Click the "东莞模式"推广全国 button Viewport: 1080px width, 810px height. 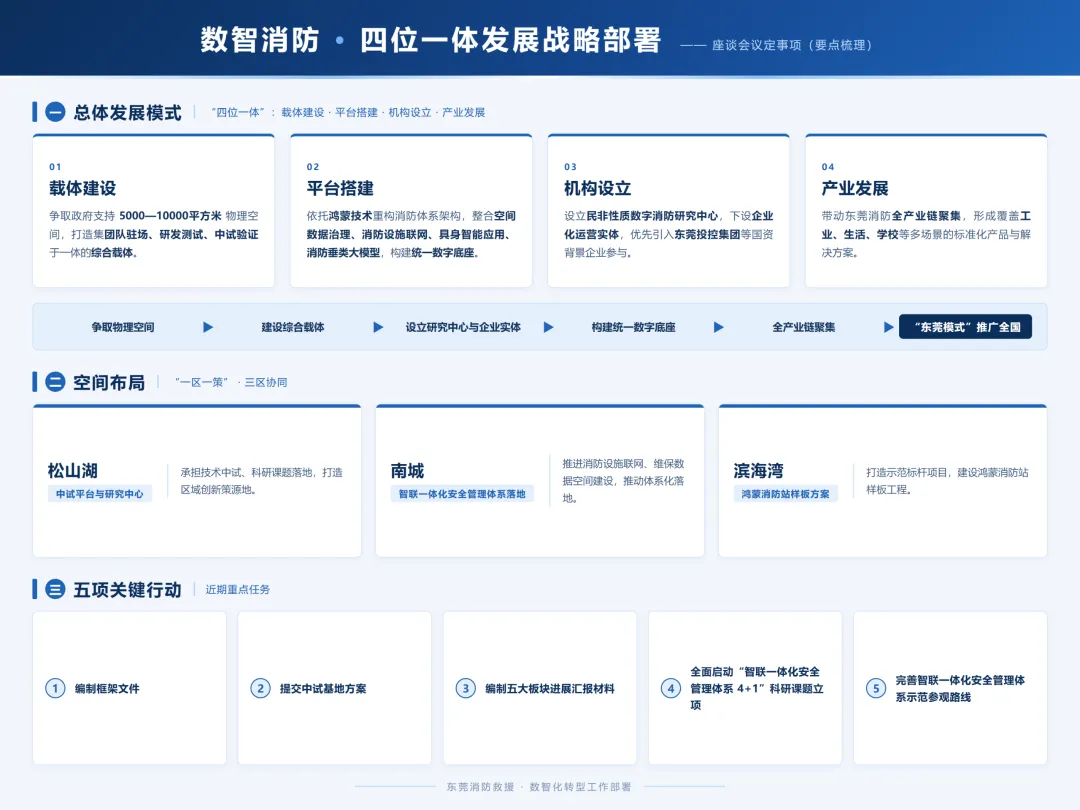tap(966, 327)
